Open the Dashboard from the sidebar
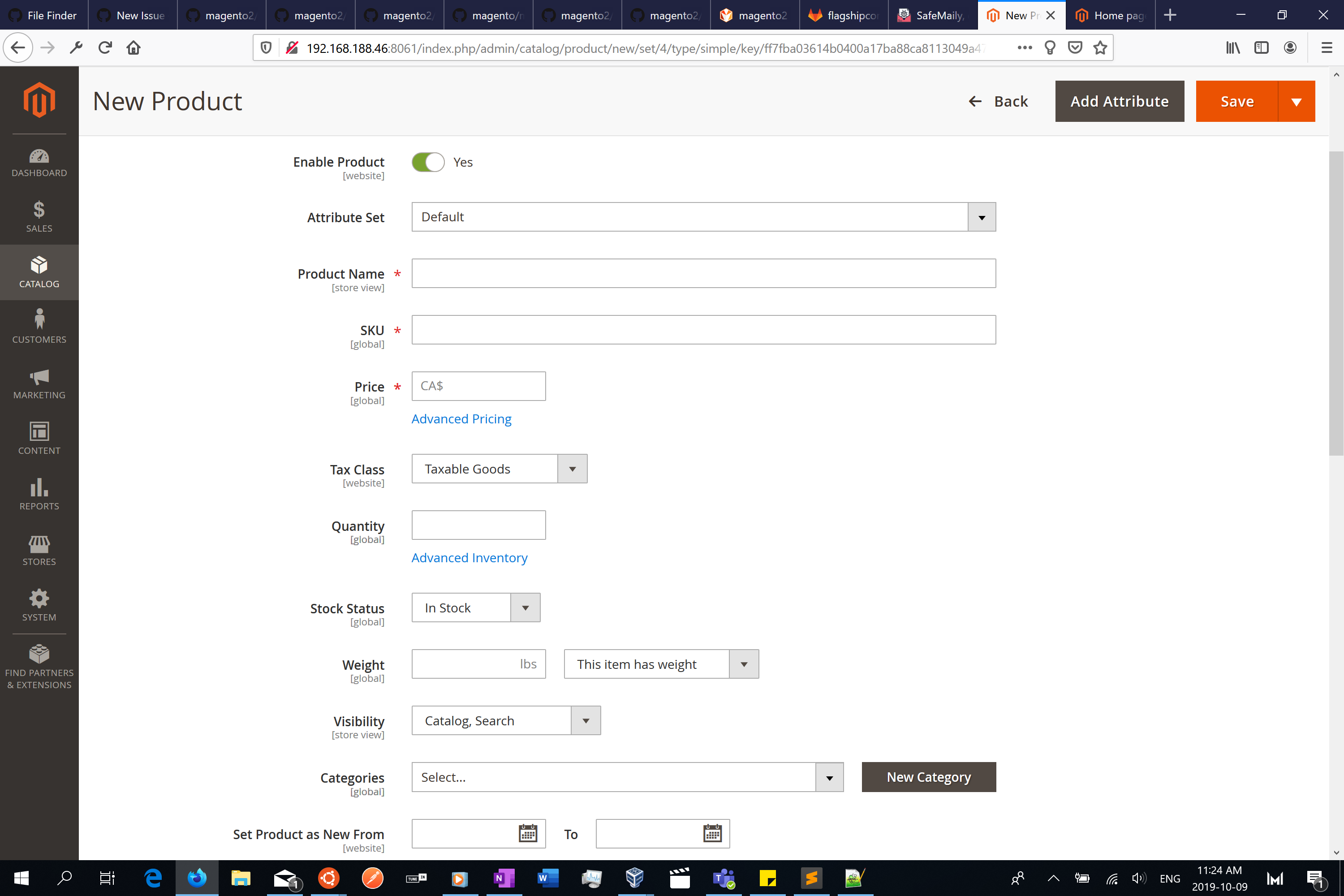 (39, 162)
